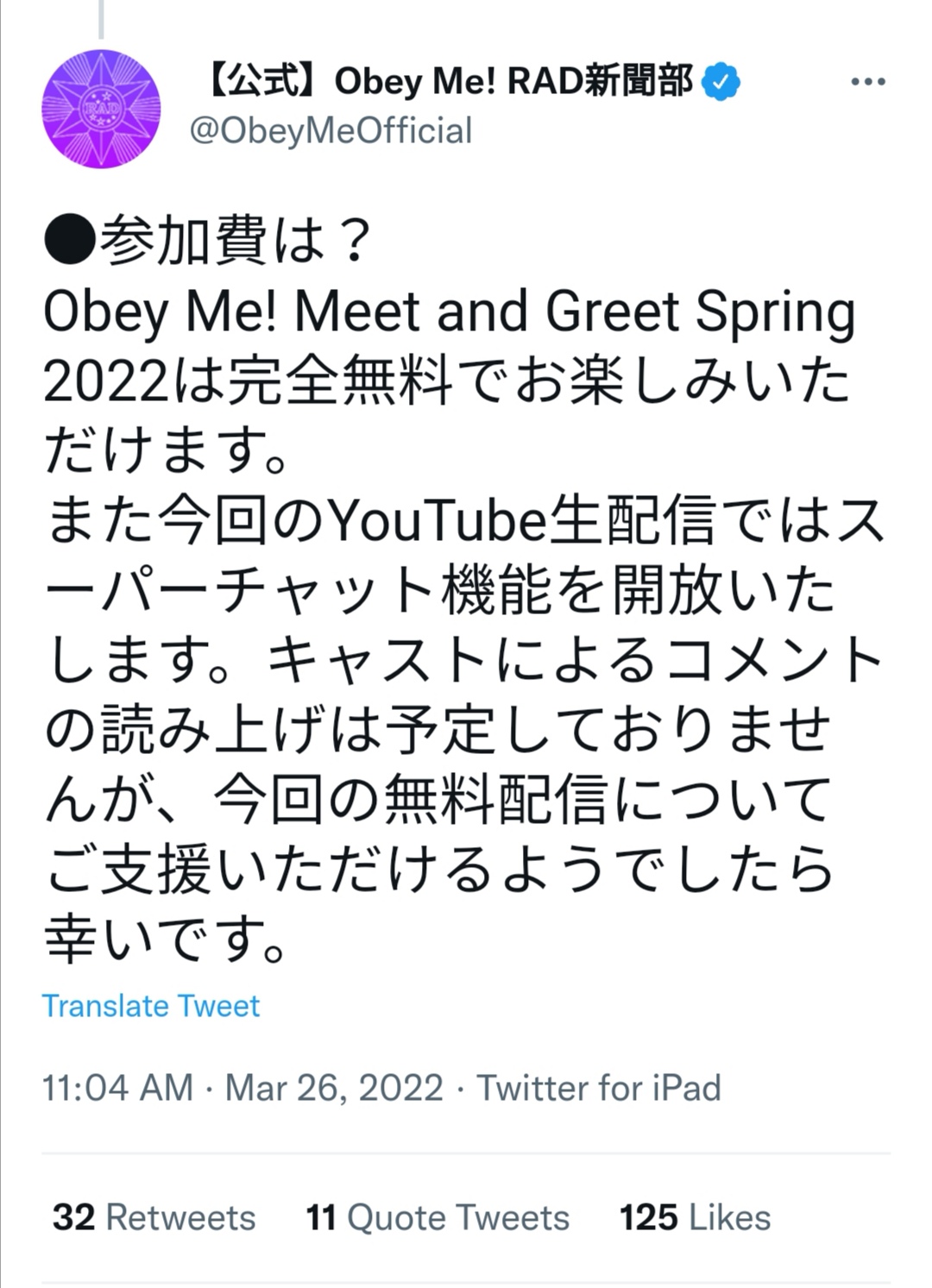
Task: Click the black bullet before 参加費は？
Action: click(69, 242)
